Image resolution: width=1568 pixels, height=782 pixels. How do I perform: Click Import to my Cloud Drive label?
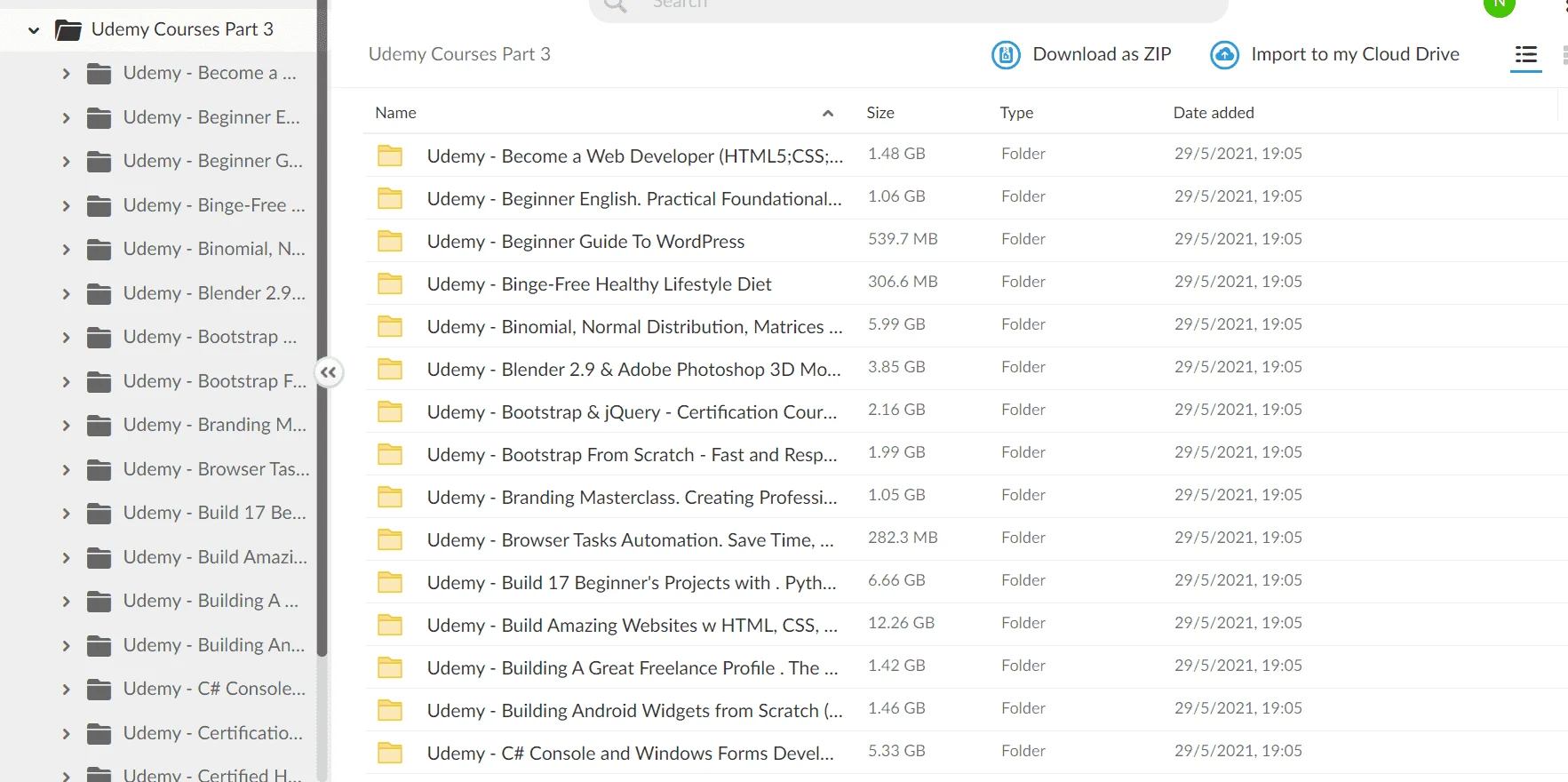(1355, 54)
